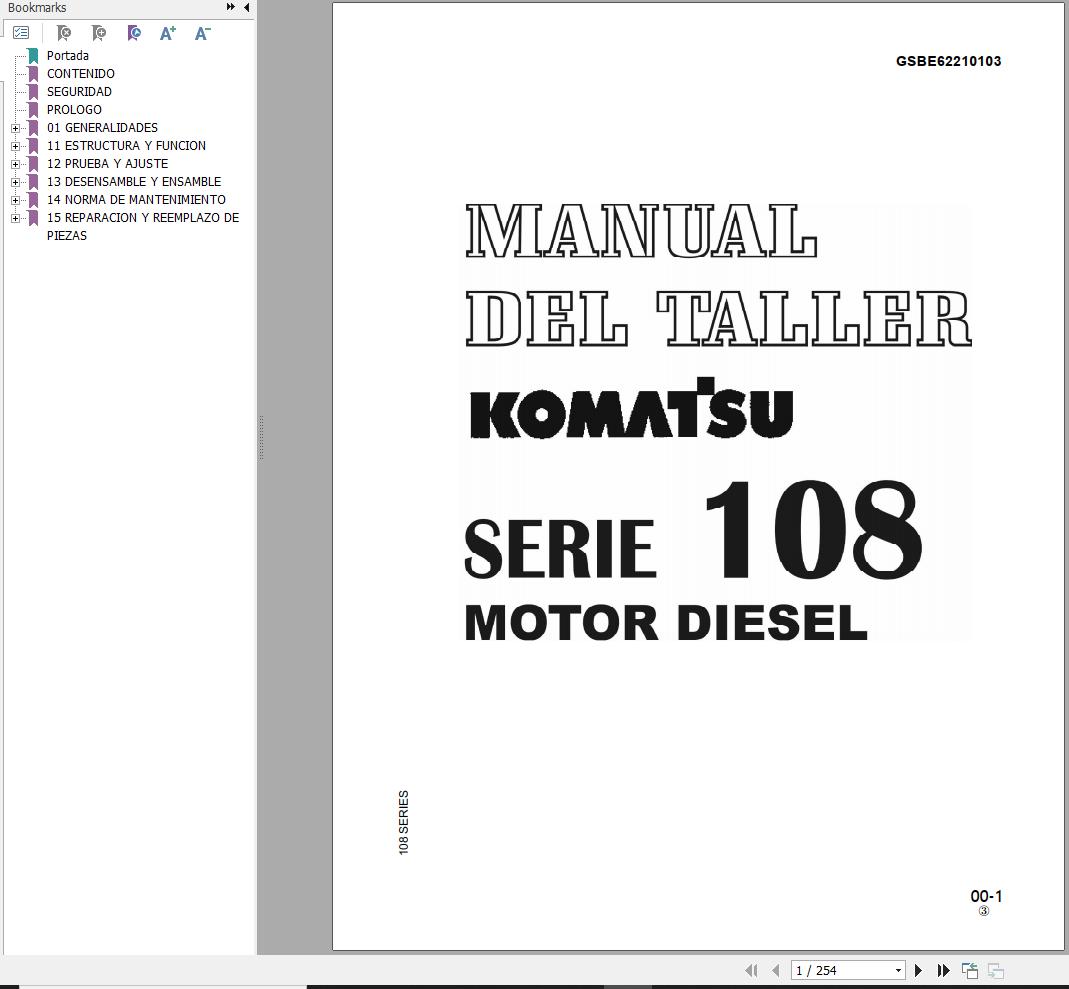Click the vertical 108 SERIES label
This screenshot has height=989, width=1069.
403,823
